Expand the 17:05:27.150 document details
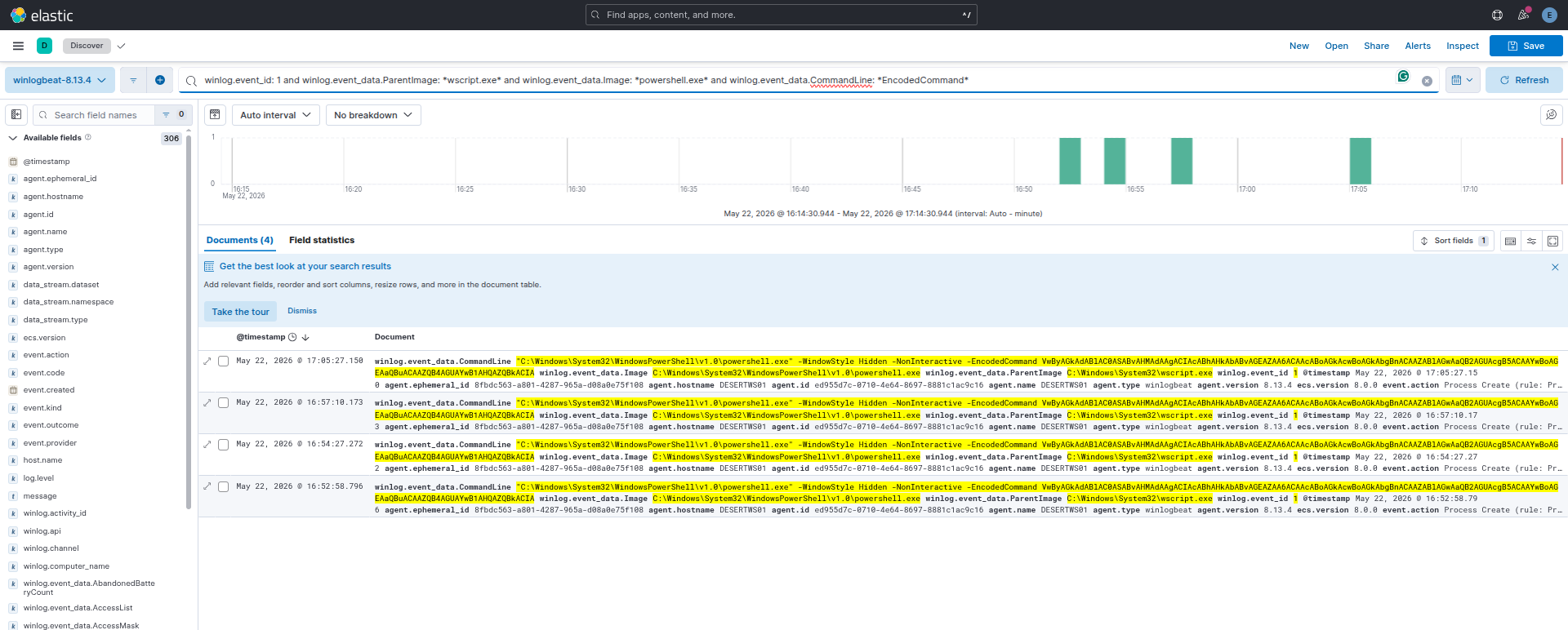Viewport: 1568px width, 630px height. (x=207, y=361)
